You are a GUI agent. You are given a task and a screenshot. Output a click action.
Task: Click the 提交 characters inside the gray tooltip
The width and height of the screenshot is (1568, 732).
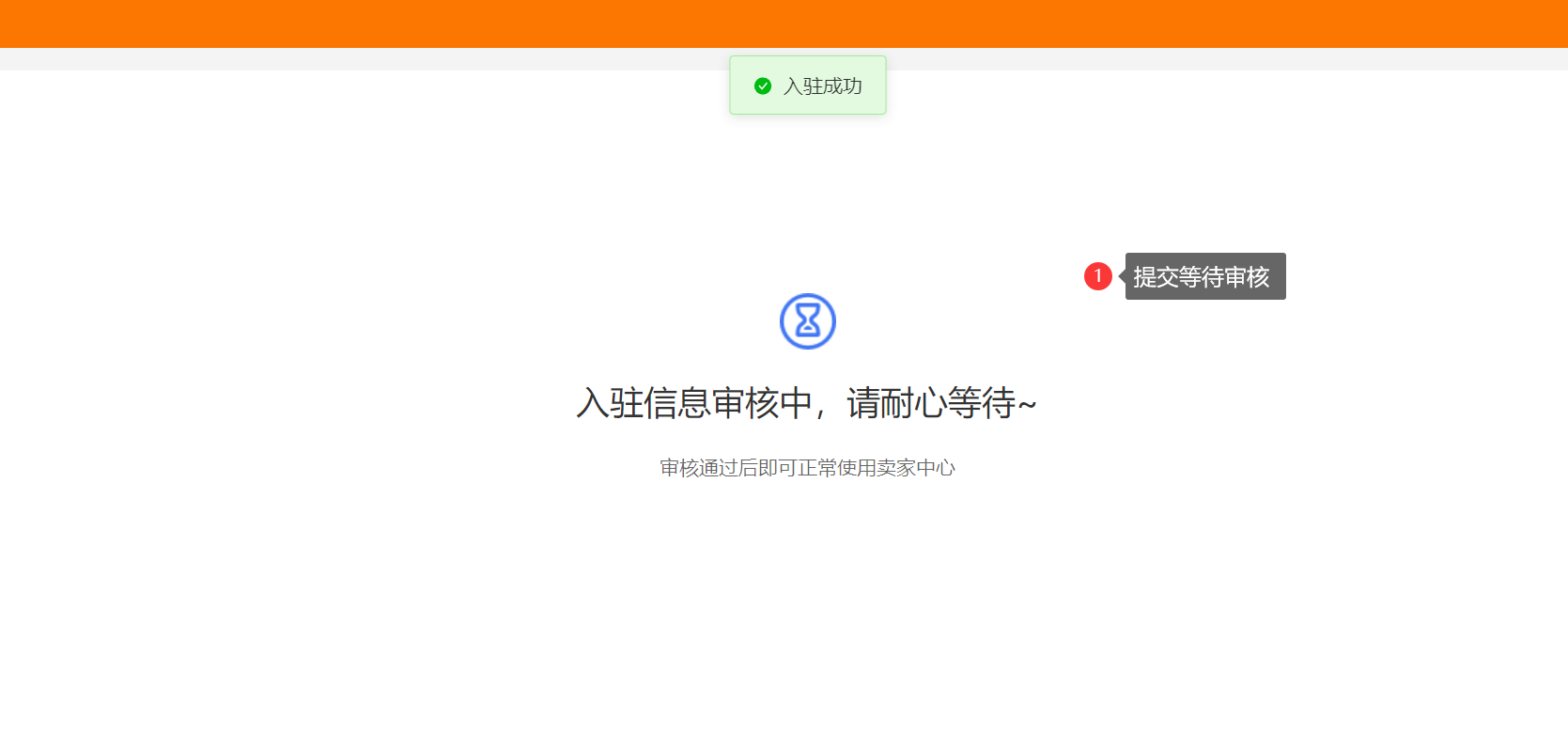coord(1156,277)
